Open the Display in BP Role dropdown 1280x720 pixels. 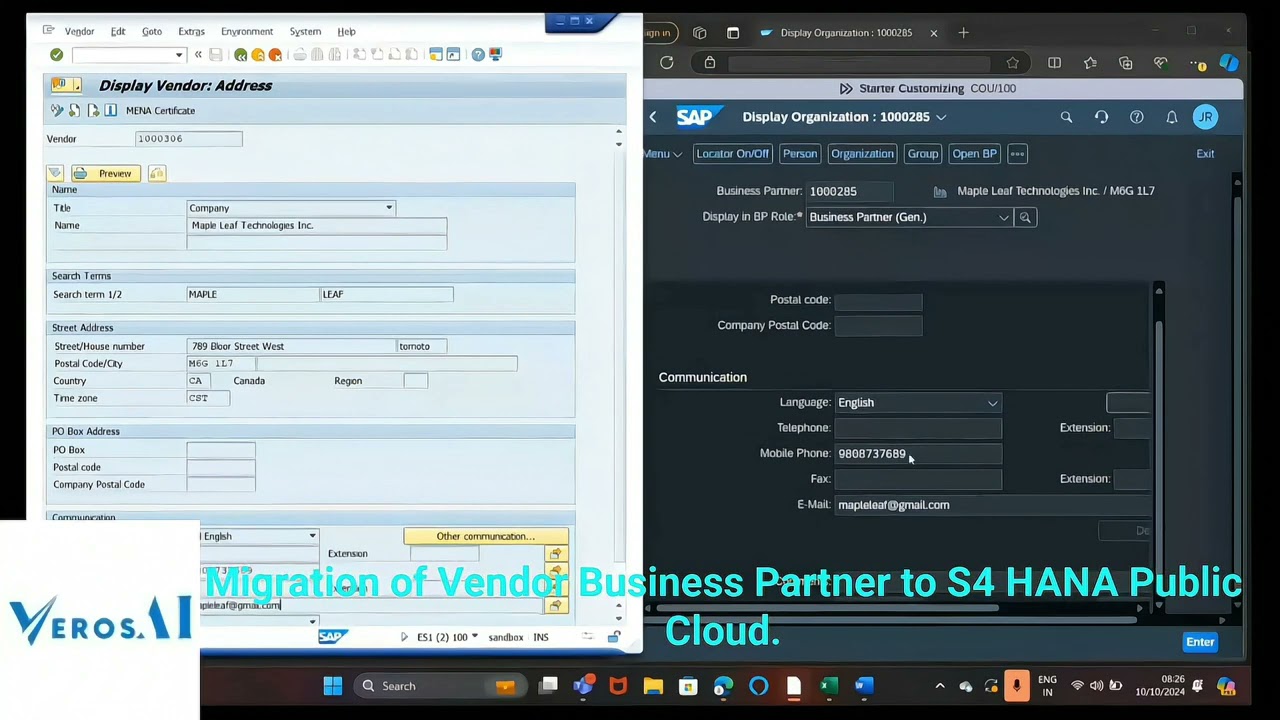[x=1004, y=217]
